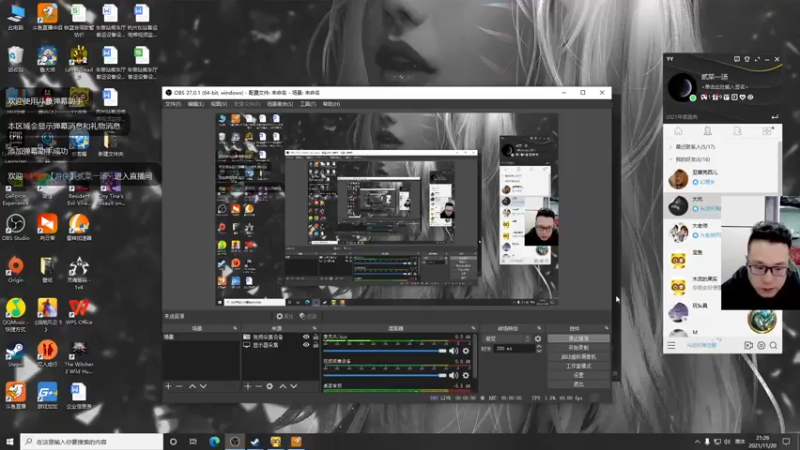Remove selected source with minus icon
Image resolution: width=800 pixels, height=450 pixels.
pyautogui.click(x=258, y=386)
